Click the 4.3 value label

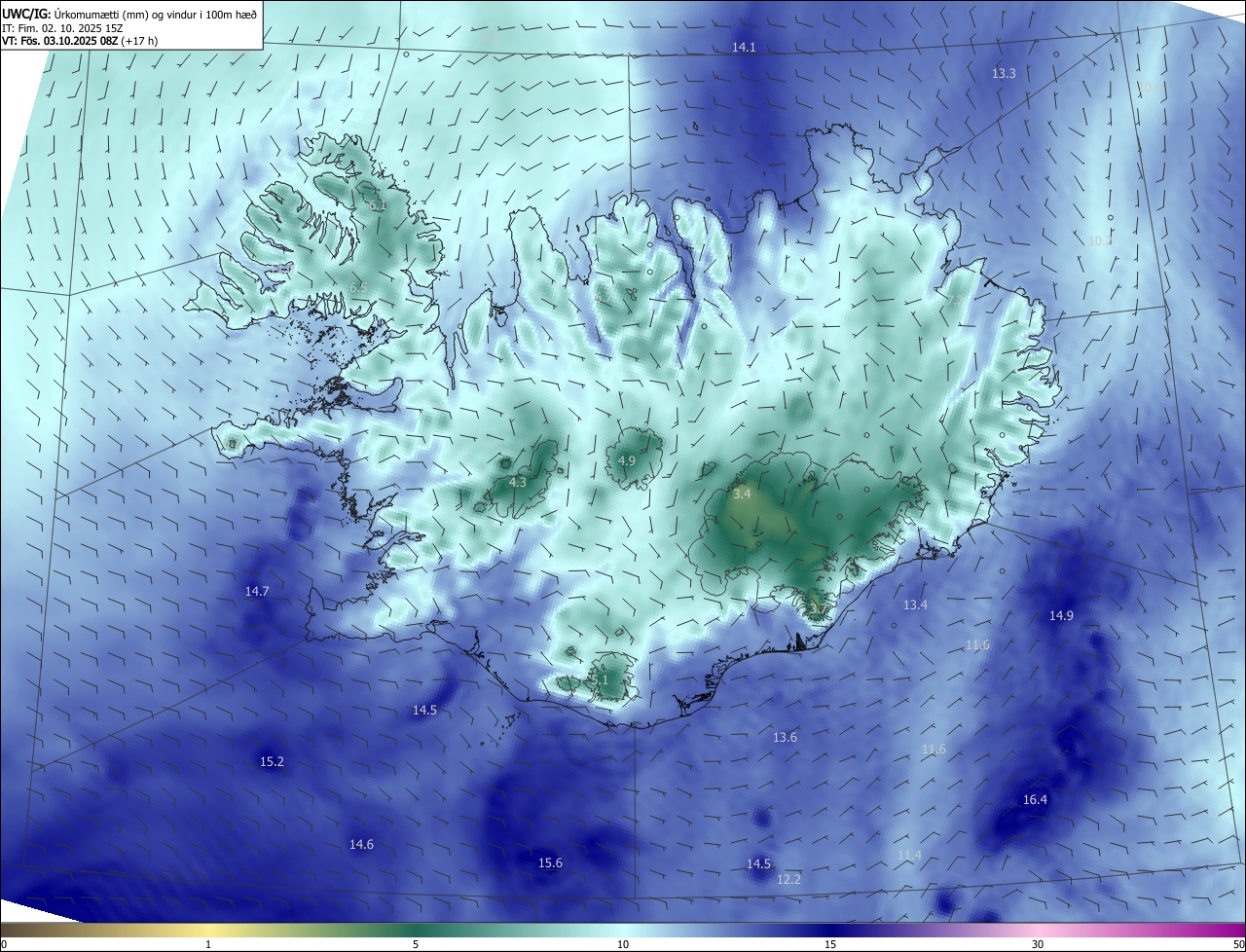point(518,483)
